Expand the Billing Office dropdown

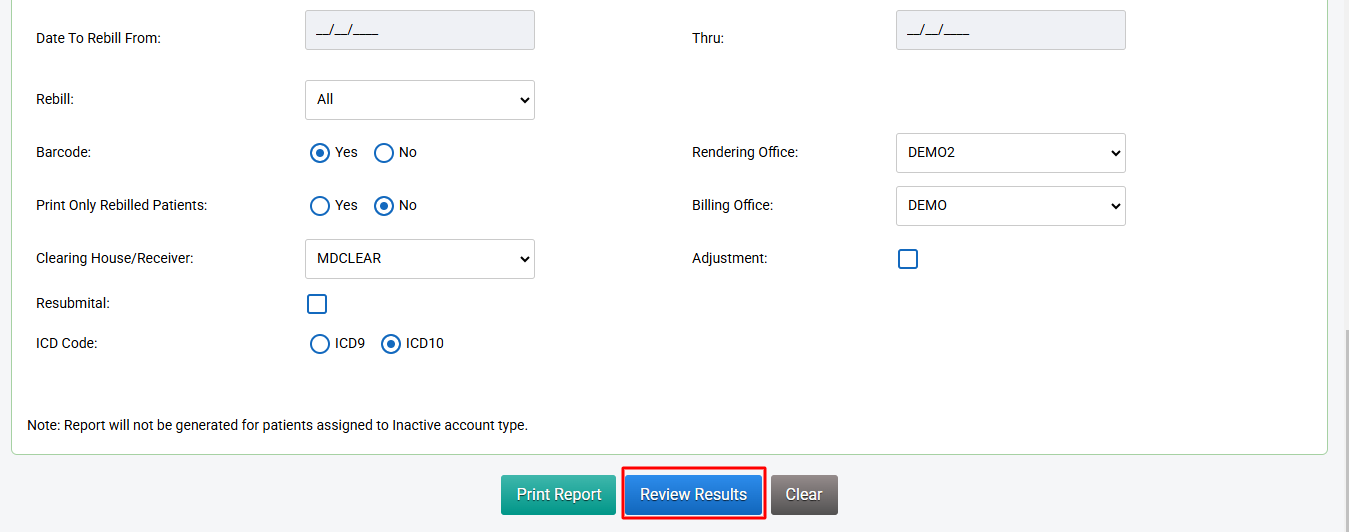(1010, 206)
